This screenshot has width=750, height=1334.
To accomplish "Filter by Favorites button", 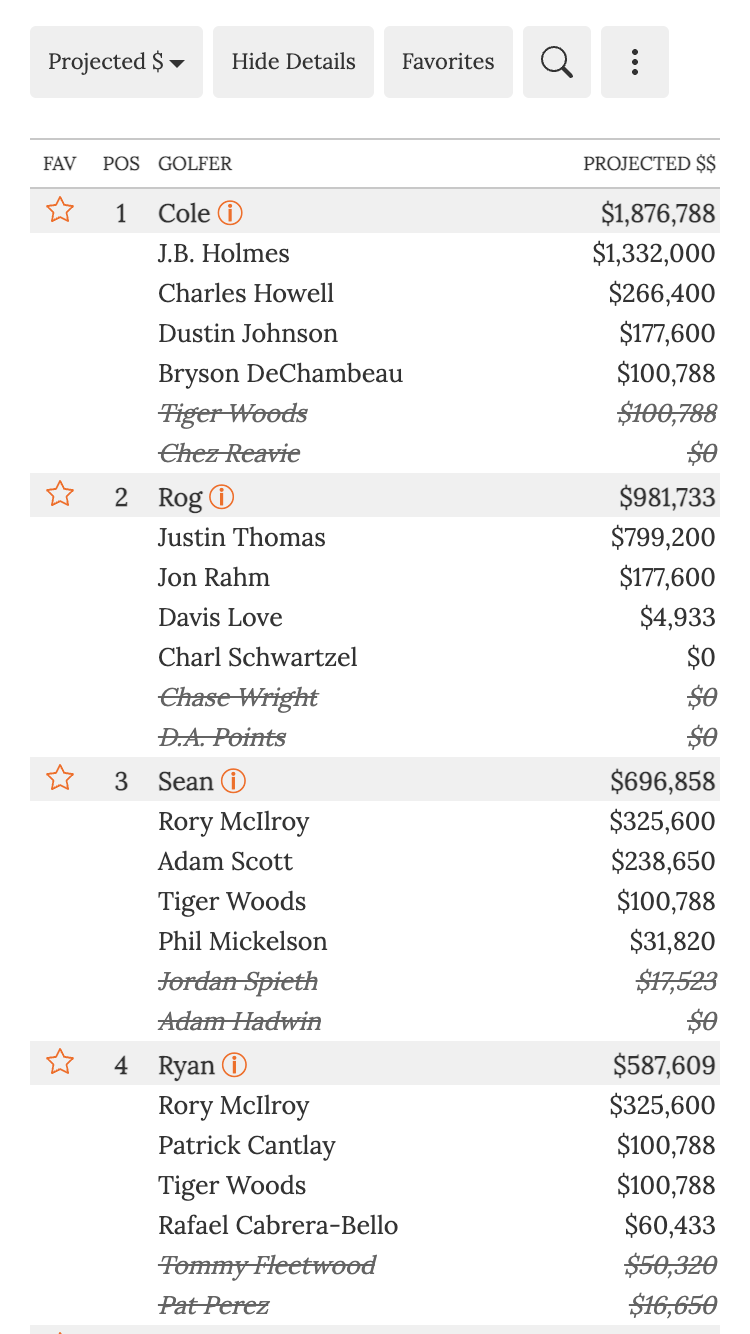I will click(448, 62).
